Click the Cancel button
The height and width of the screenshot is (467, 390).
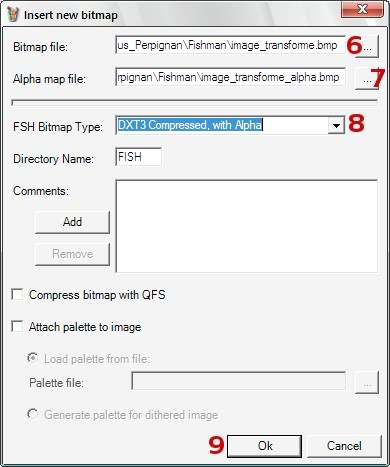tap(344, 446)
